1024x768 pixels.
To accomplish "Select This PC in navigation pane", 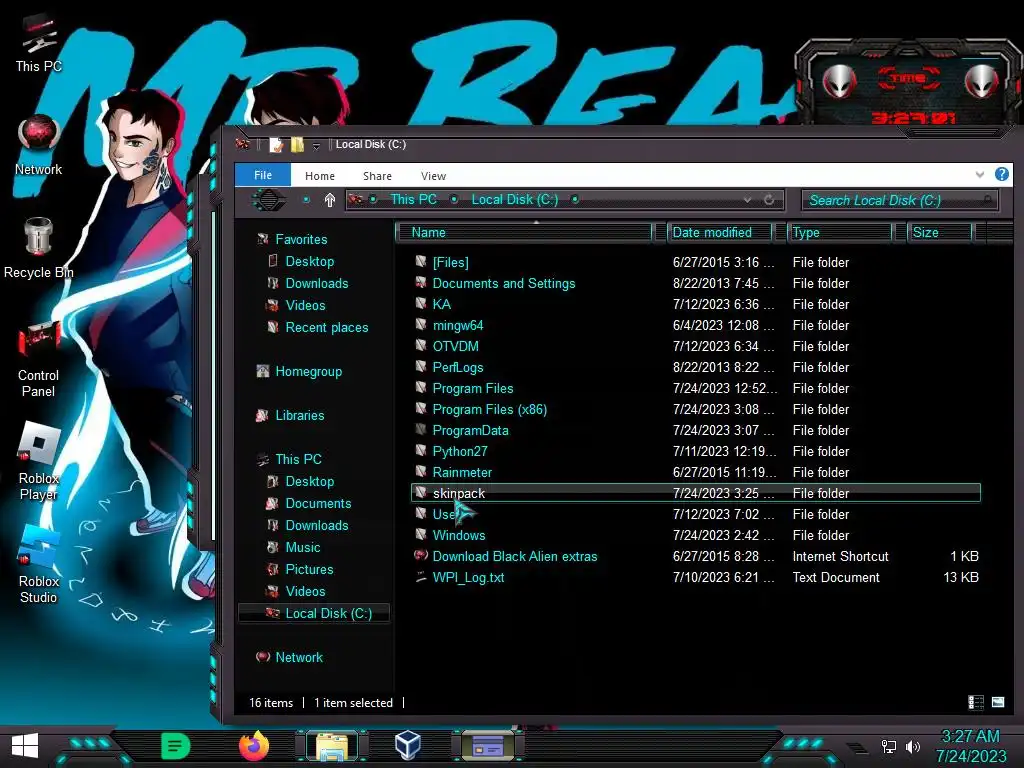I will [298, 459].
